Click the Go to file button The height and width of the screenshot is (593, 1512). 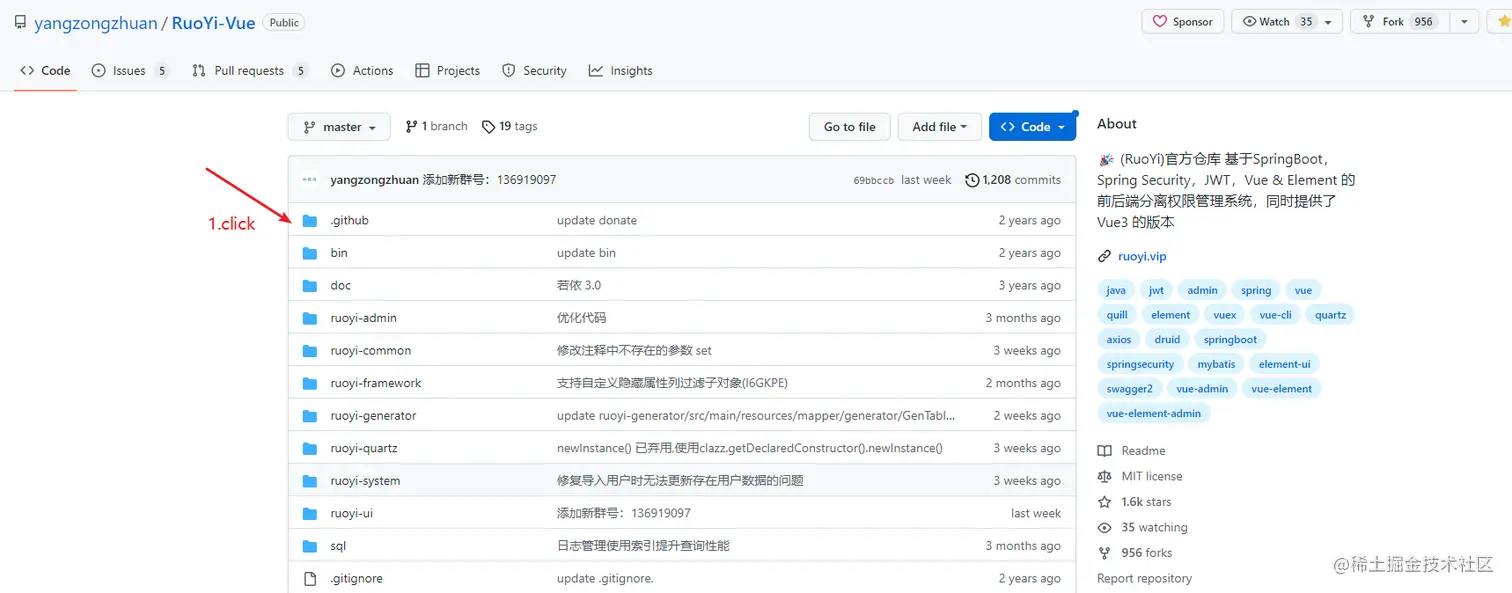click(x=850, y=127)
